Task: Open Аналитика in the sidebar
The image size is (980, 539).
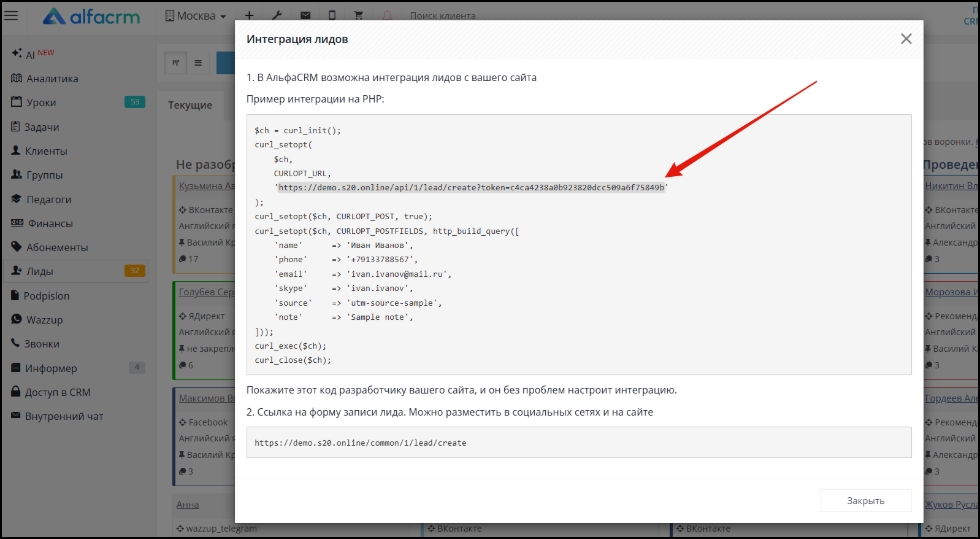Action: pyautogui.click(x=52, y=78)
